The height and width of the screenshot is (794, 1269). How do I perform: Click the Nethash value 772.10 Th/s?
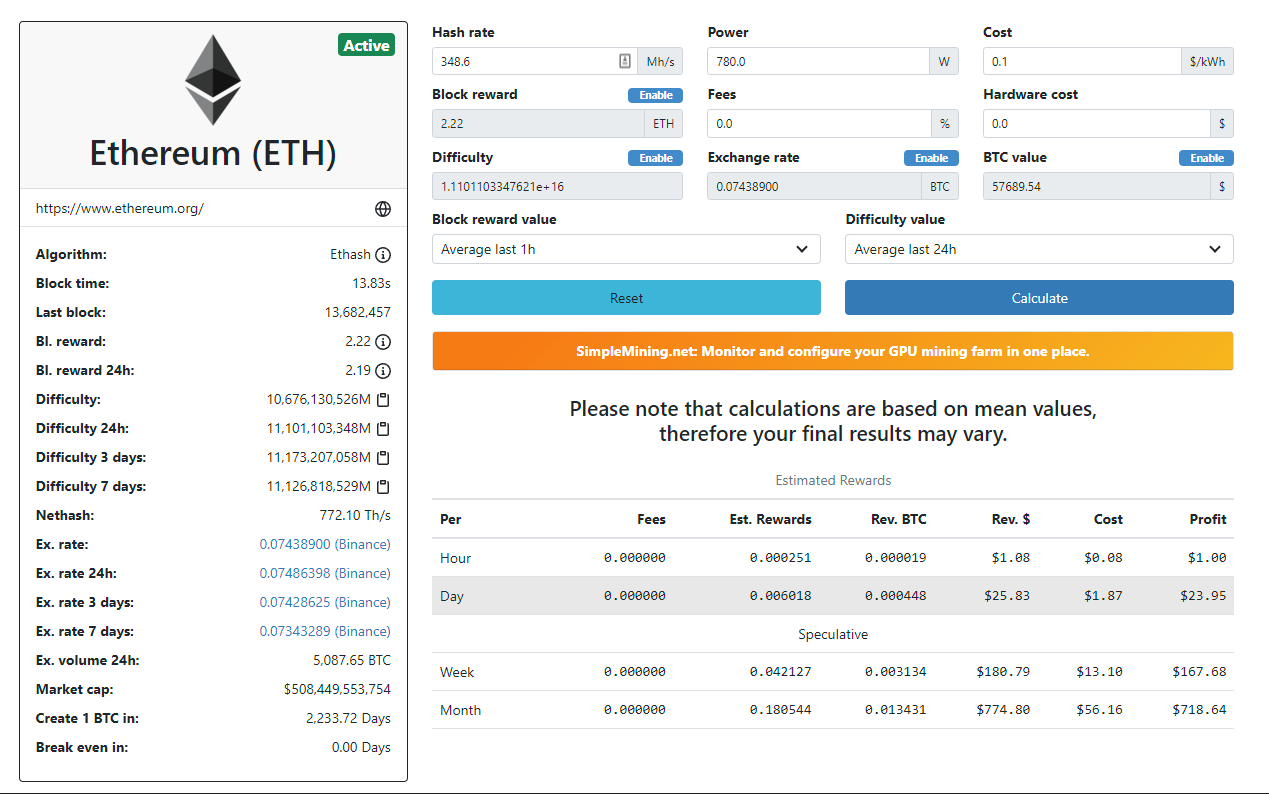(355, 516)
